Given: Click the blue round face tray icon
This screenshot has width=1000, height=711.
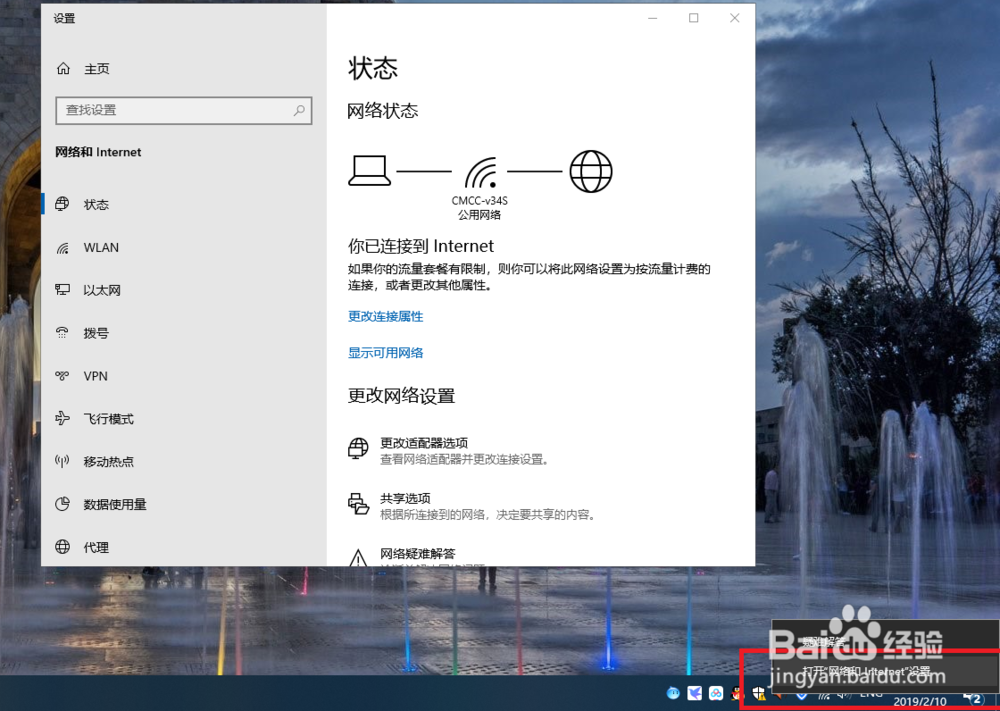Looking at the screenshot, I should (673, 693).
